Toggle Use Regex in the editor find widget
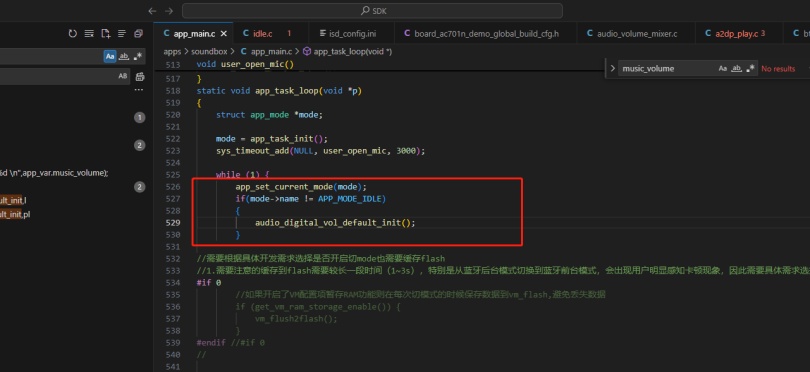The image size is (810, 372). 751,68
